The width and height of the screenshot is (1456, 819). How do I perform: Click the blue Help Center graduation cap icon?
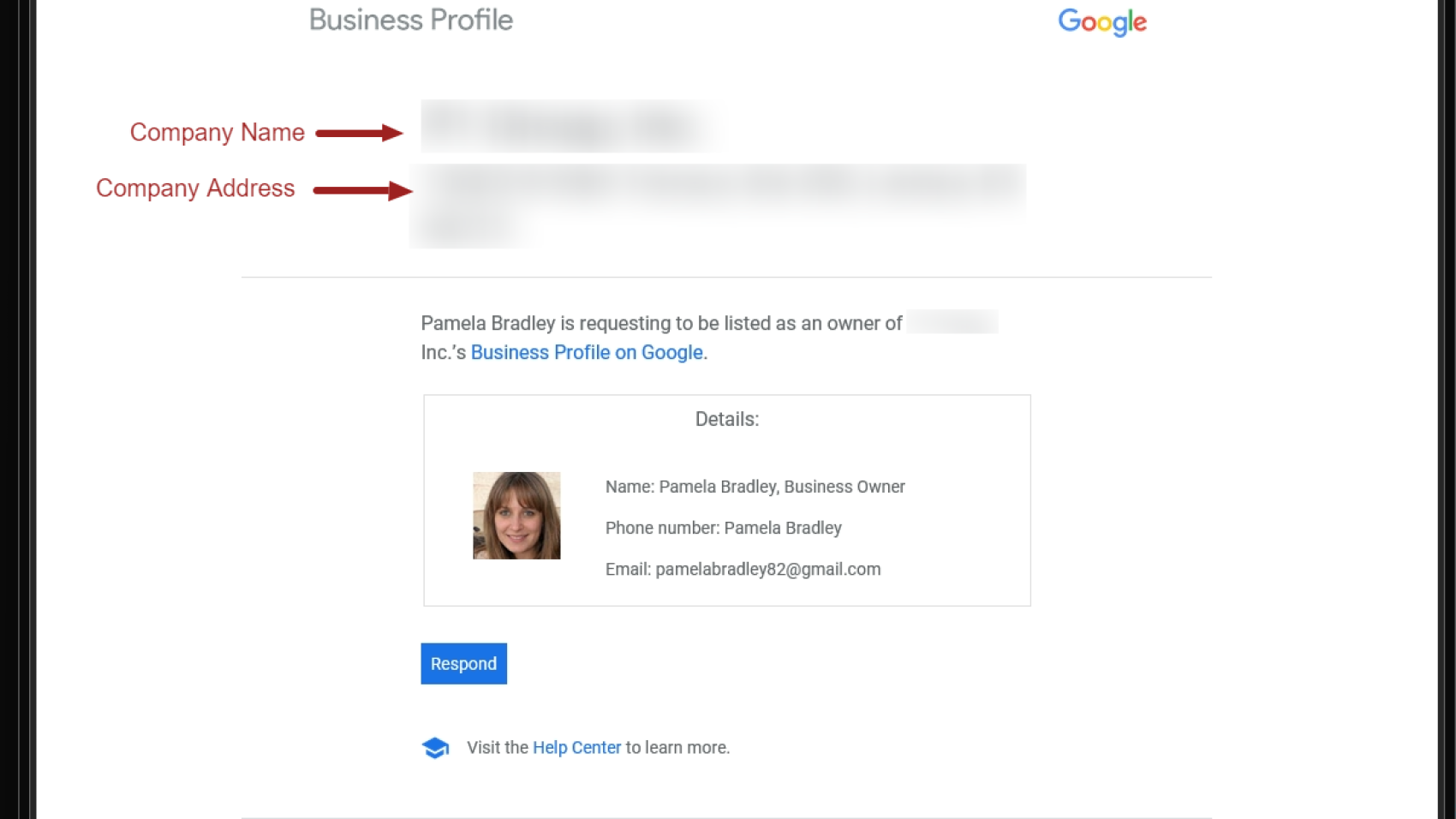coord(435,747)
